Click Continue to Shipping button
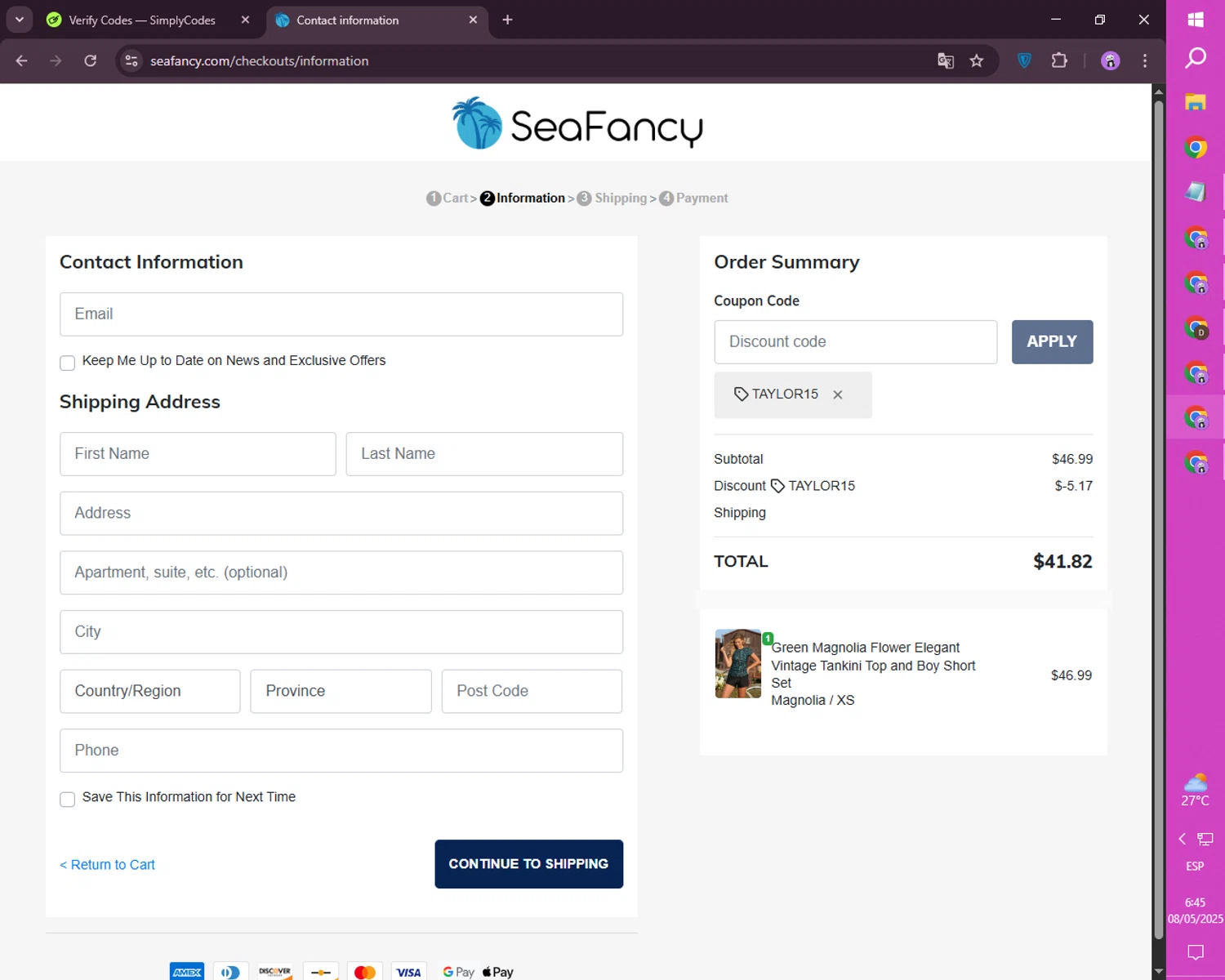The image size is (1225, 980). pos(528,864)
